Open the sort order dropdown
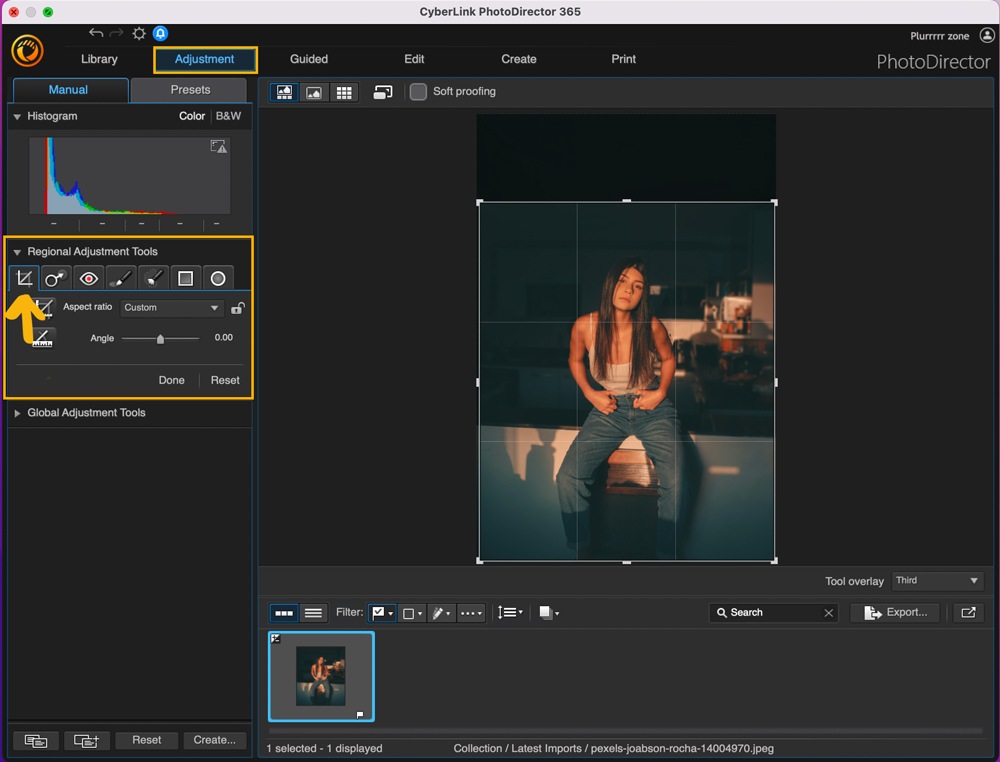This screenshot has width=1000, height=762. [510, 613]
